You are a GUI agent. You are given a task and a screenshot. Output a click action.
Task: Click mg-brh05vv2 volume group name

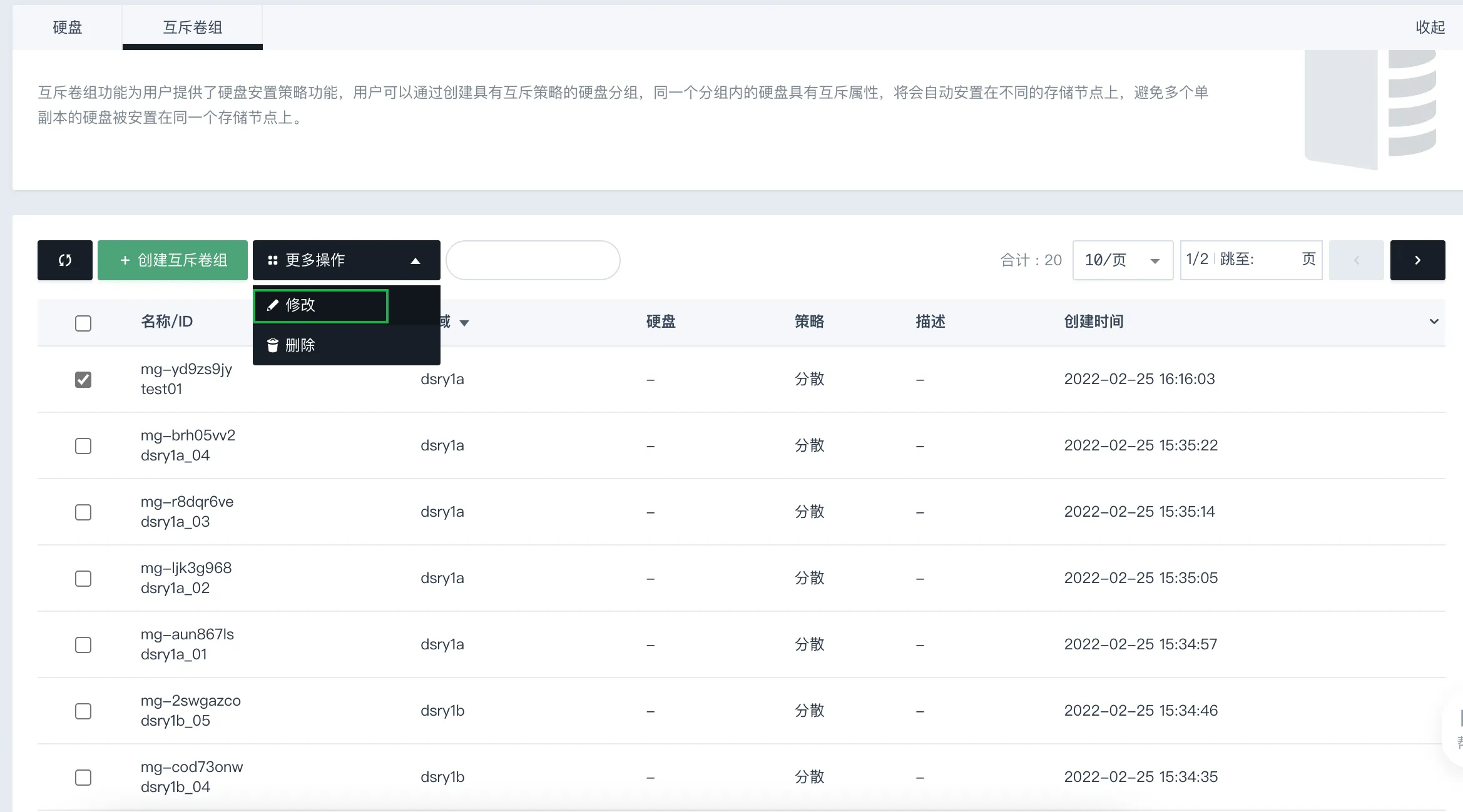click(188, 435)
